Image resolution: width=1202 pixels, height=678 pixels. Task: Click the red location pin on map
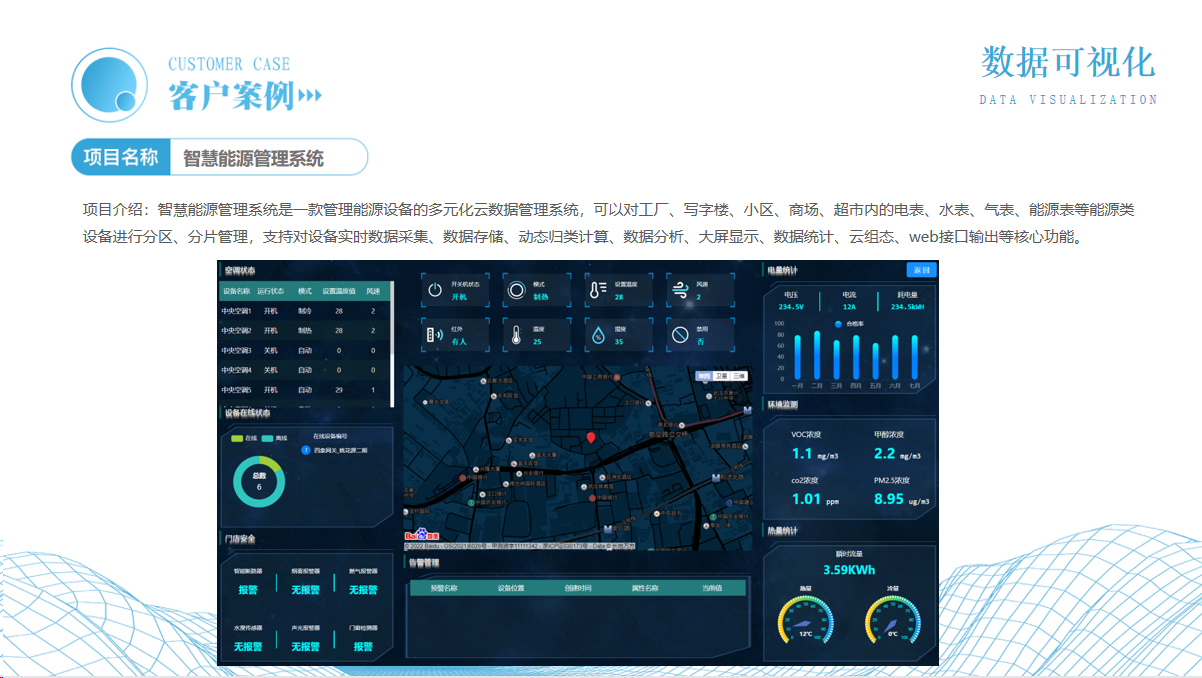591,438
